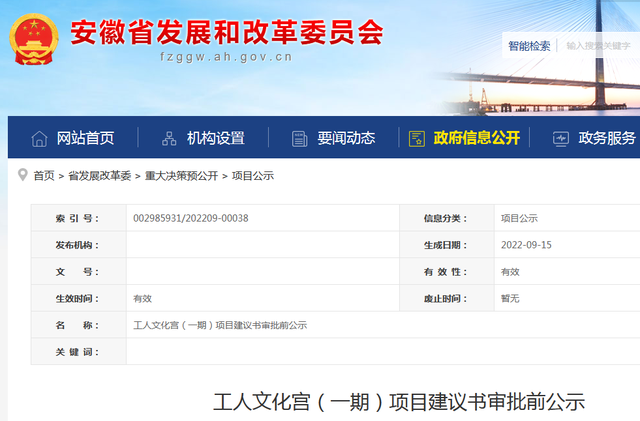Image resolution: width=640 pixels, height=421 pixels.
Task: Click the national emblem logo
Action: coord(34,39)
